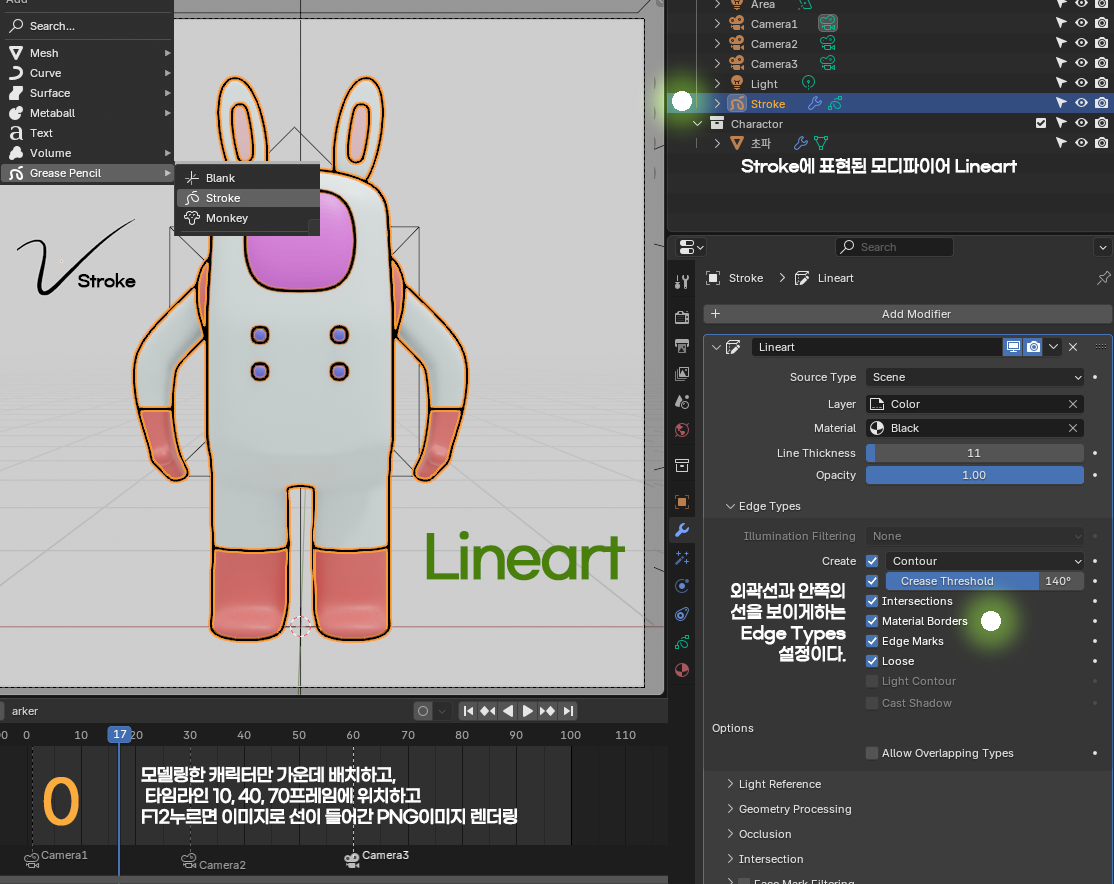Adjust the Line Thickness slider

click(974, 453)
